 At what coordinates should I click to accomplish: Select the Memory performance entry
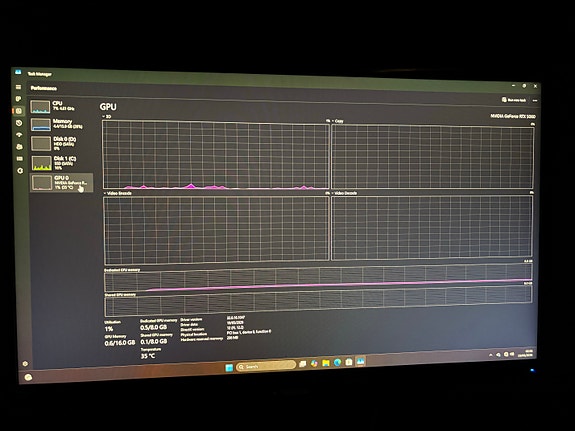pos(61,124)
